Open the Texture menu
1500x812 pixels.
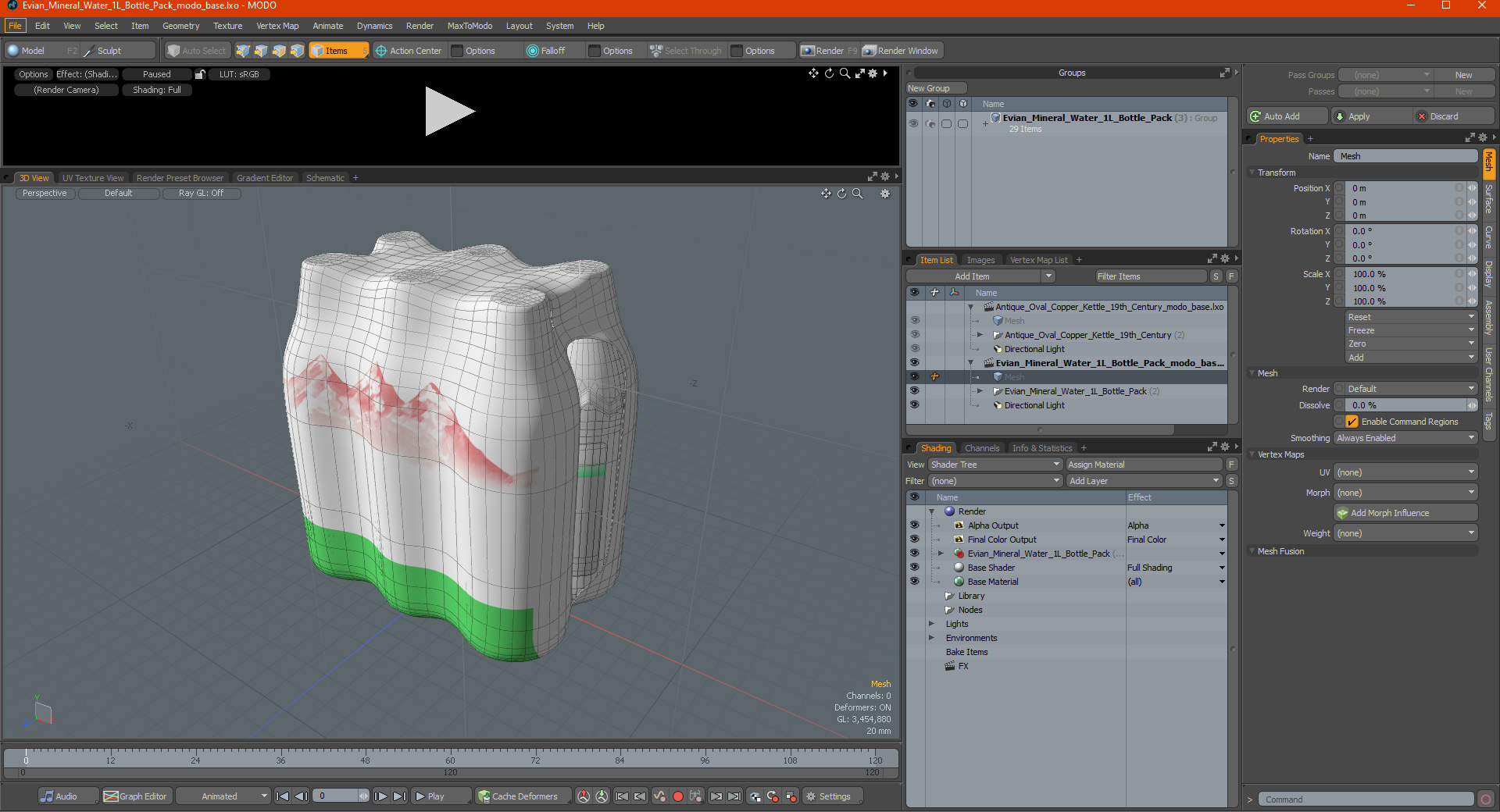point(227,26)
